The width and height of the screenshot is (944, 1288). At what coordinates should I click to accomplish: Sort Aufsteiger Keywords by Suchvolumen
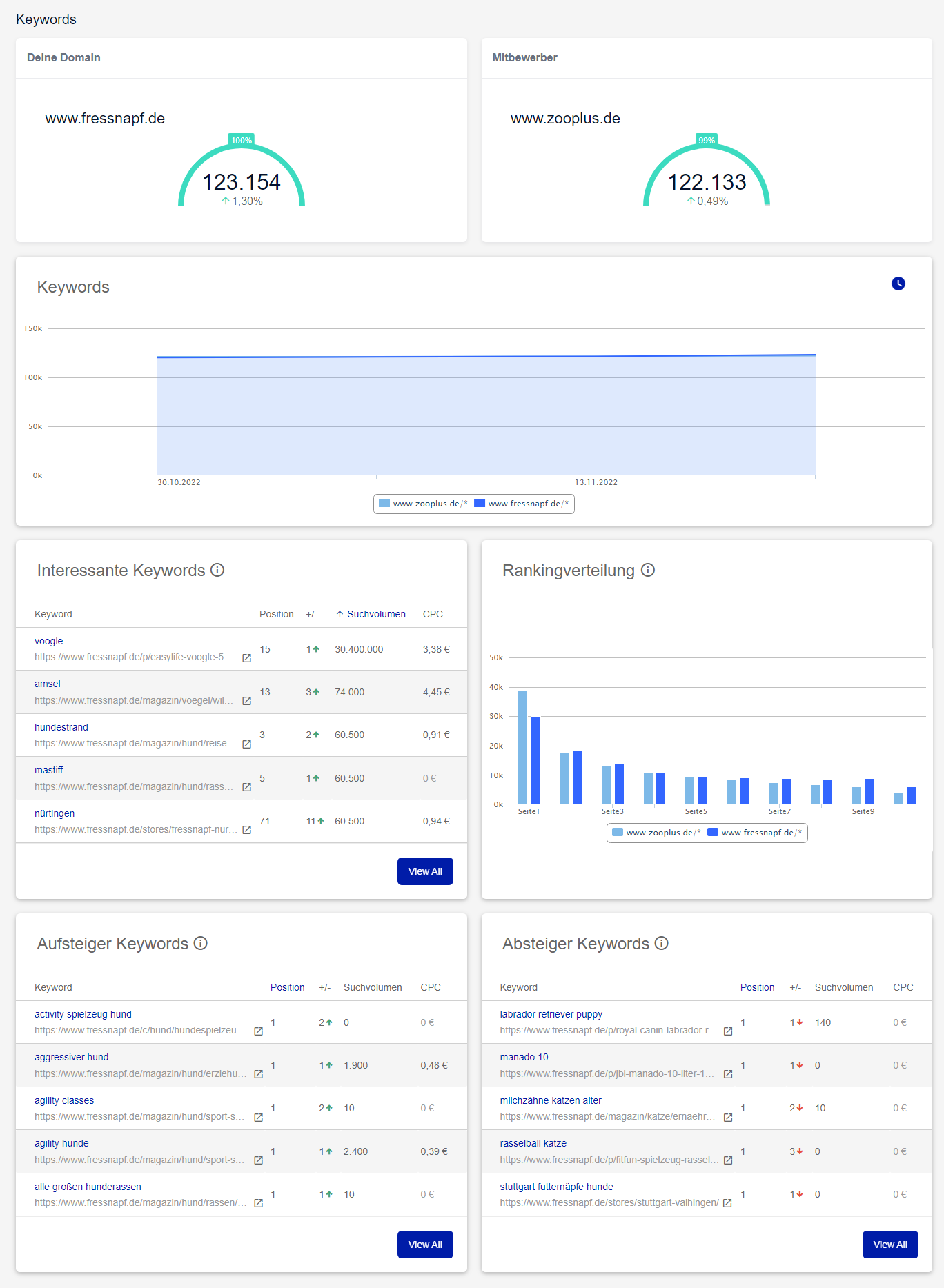[x=373, y=987]
